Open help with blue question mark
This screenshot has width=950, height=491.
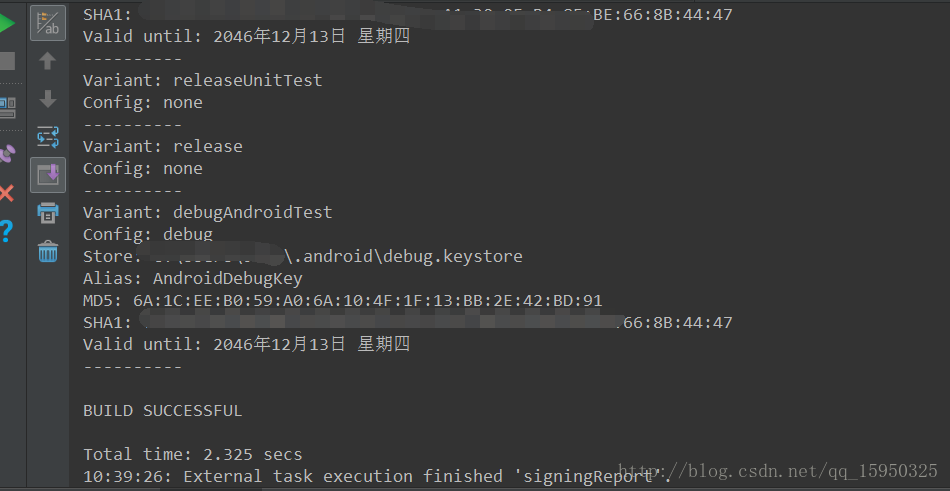click(7, 232)
